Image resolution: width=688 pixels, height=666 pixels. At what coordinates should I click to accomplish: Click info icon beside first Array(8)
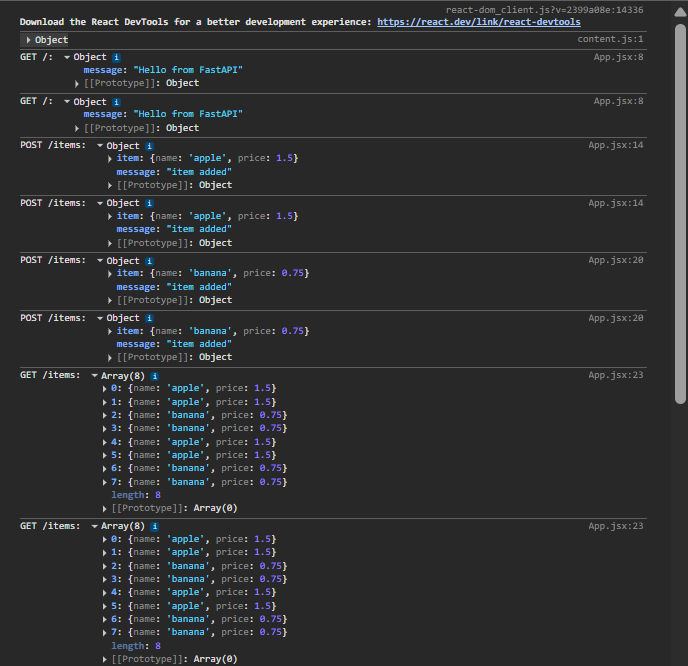154,376
